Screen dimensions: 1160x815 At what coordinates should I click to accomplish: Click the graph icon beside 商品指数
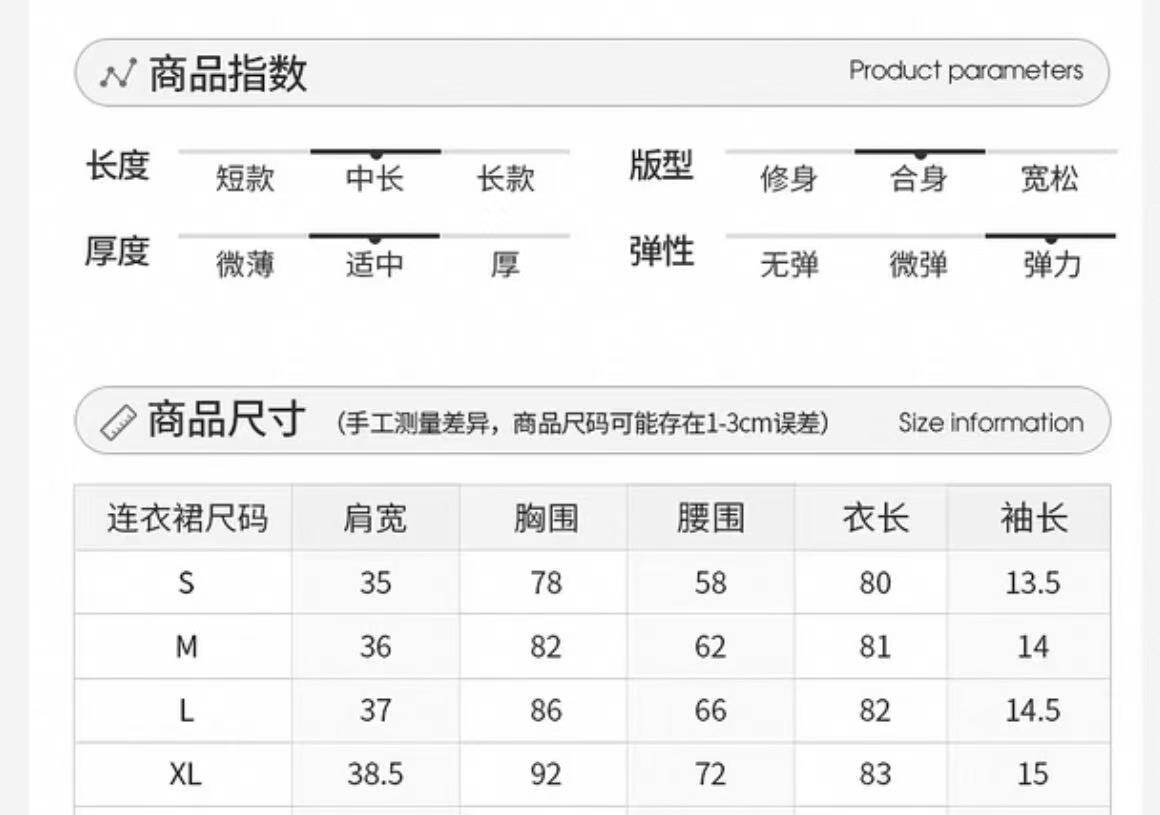118,75
